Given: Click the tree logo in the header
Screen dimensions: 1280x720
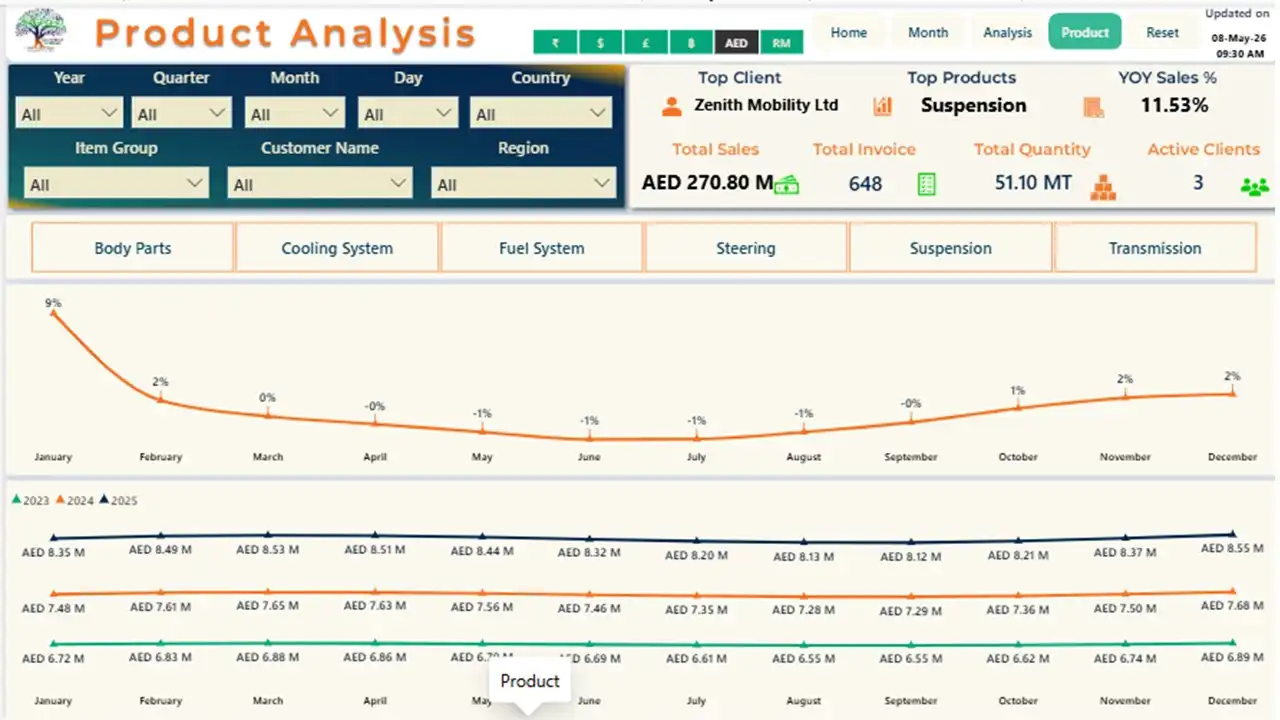Looking at the screenshot, I should pyautogui.click(x=40, y=31).
